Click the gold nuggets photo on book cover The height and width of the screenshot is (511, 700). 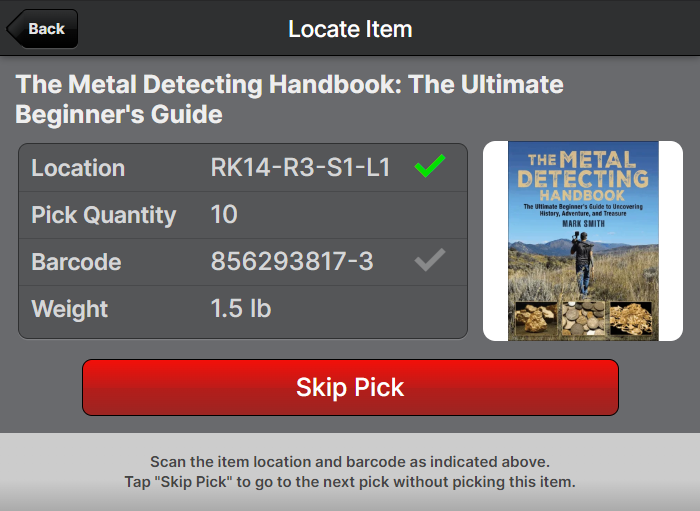(x=536, y=319)
